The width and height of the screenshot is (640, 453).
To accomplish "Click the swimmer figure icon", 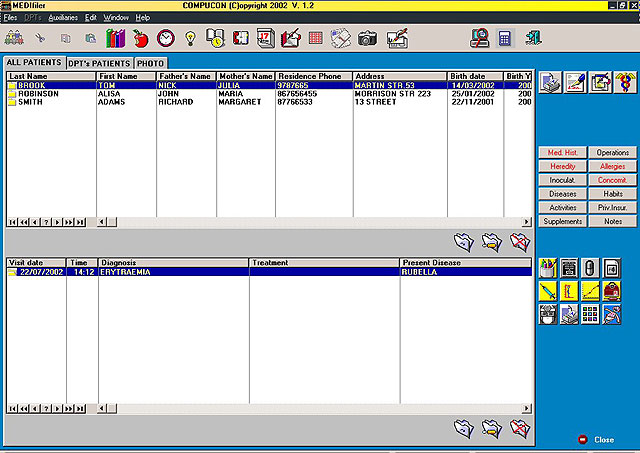I will coord(611,314).
